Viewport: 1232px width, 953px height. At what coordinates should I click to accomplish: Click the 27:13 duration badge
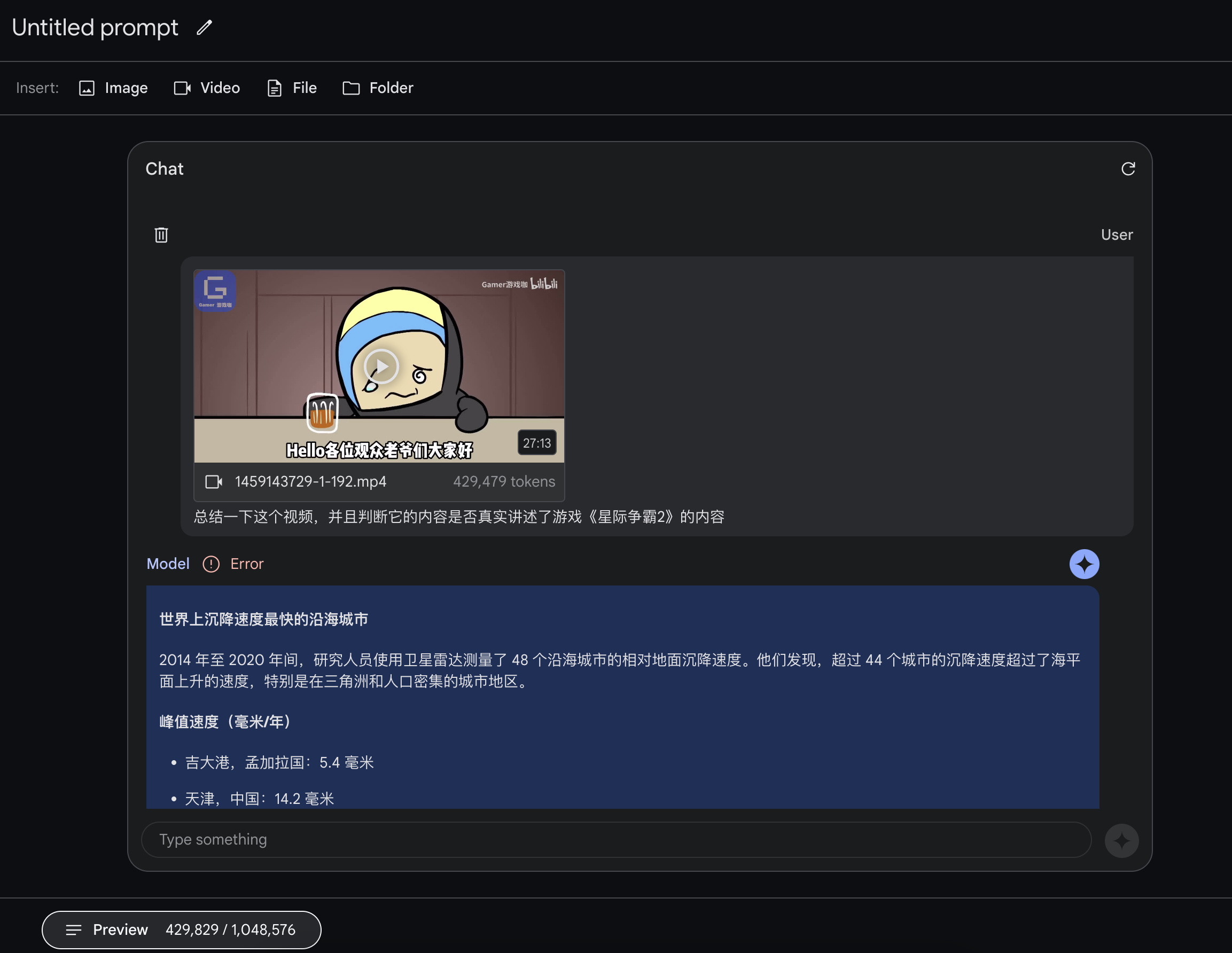click(536, 443)
